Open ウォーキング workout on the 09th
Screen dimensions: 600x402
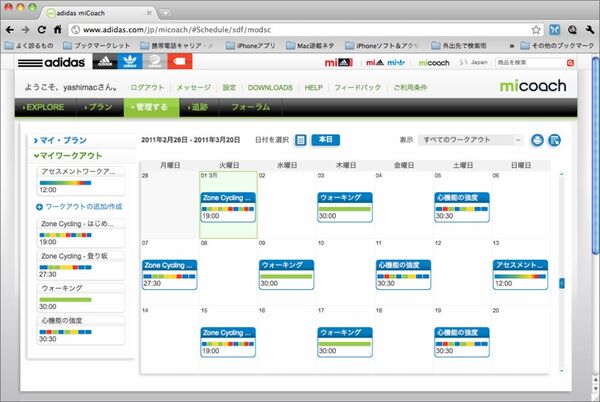(x=286, y=275)
